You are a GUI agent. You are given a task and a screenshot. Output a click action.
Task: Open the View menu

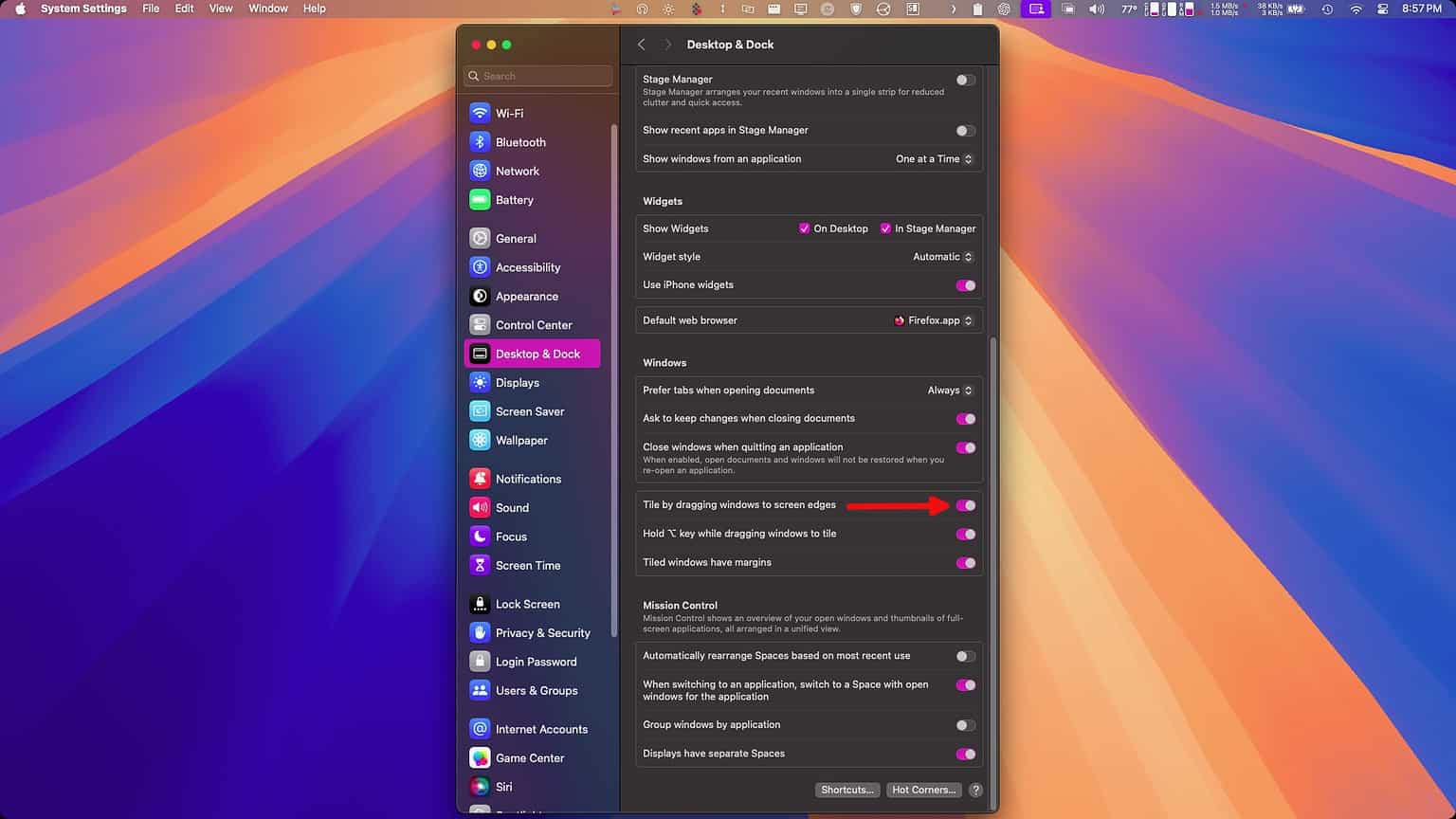[220, 9]
